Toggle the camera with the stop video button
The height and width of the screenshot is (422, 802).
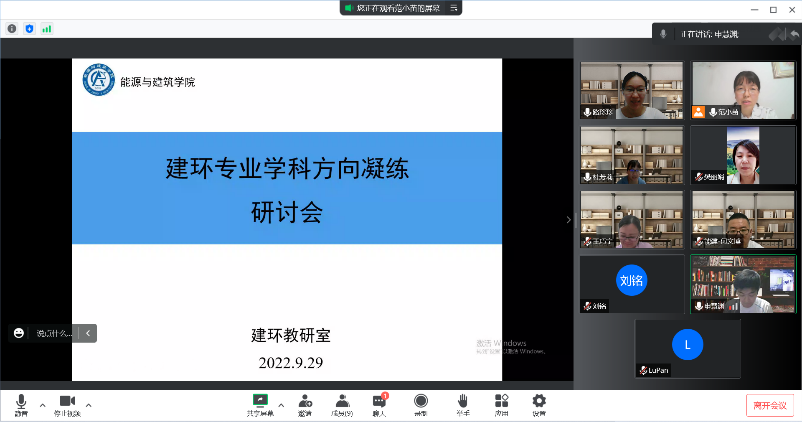[x=67, y=402]
